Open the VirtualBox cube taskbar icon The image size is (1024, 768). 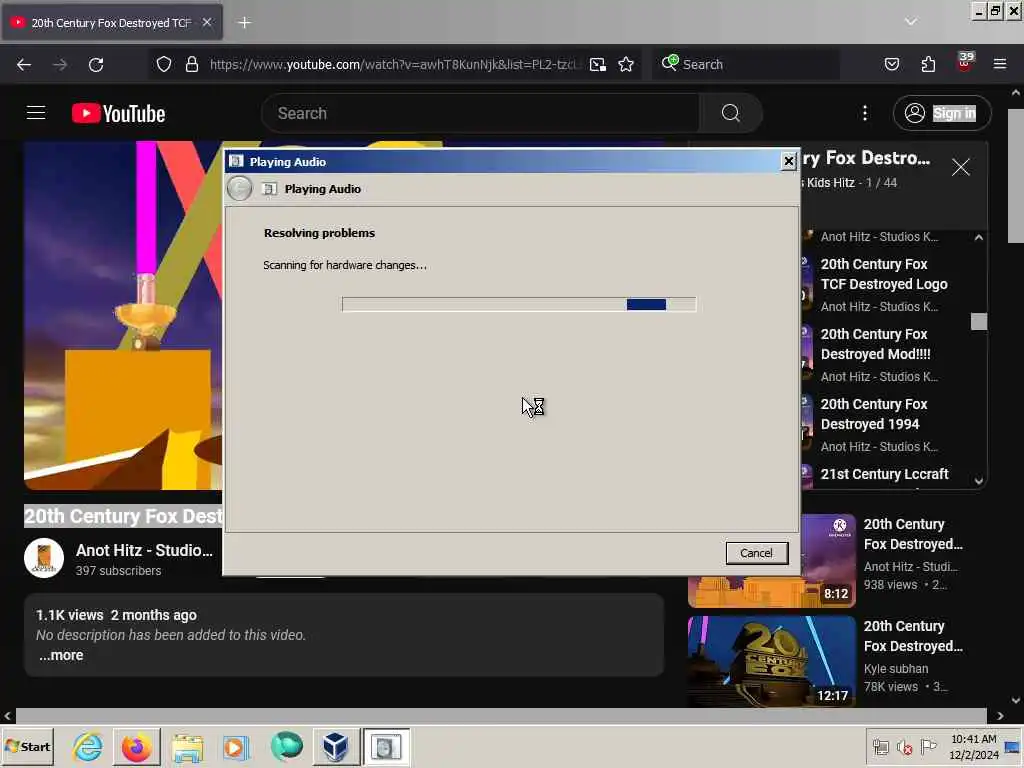336,747
